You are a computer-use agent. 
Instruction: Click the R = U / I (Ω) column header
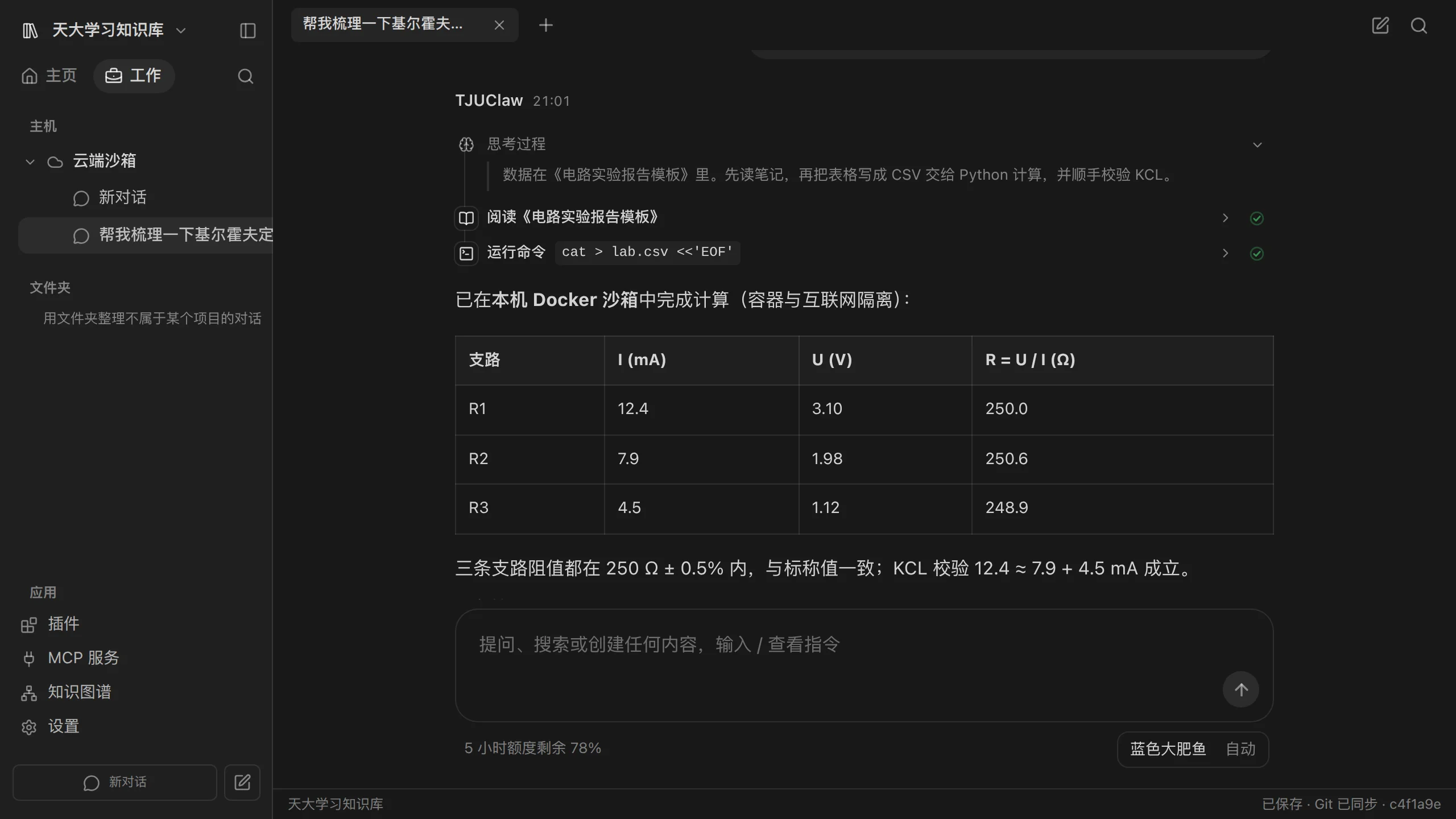pyautogui.click(x=1122, y=360)
